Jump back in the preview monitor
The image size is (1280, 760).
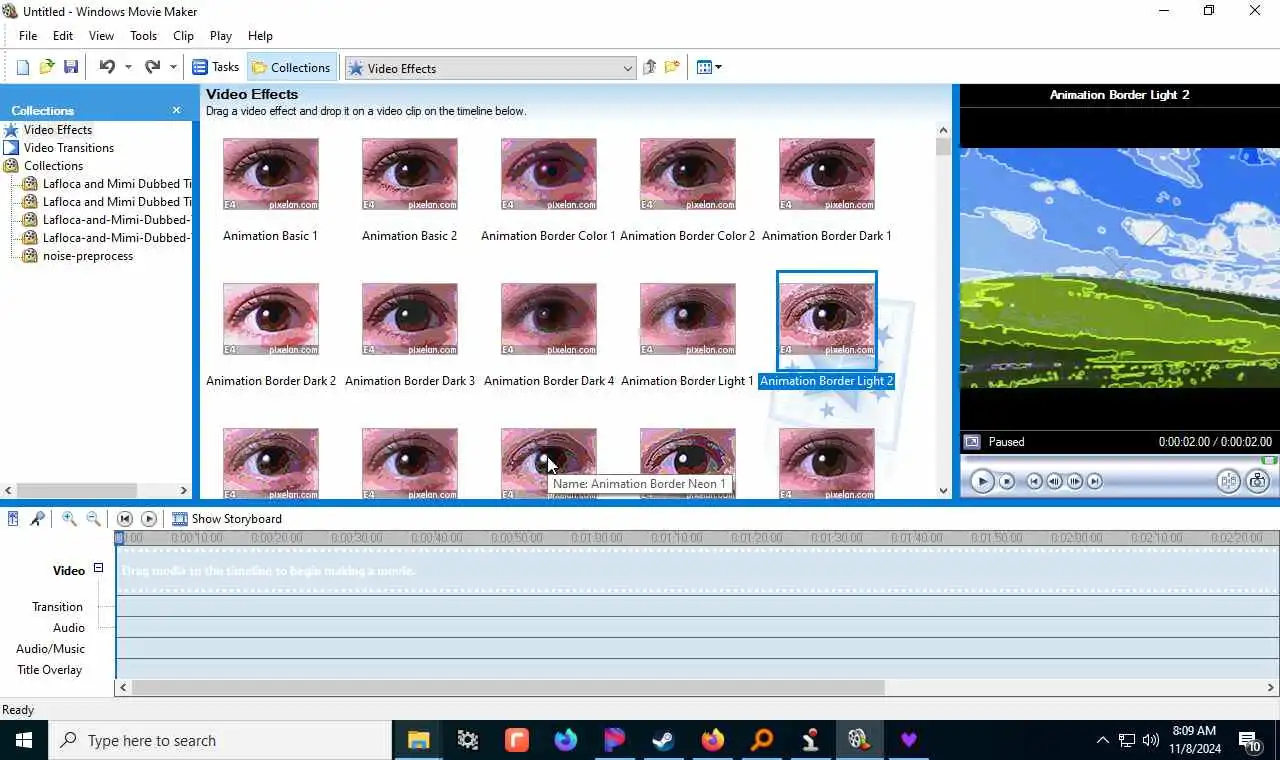(1034, 481)
